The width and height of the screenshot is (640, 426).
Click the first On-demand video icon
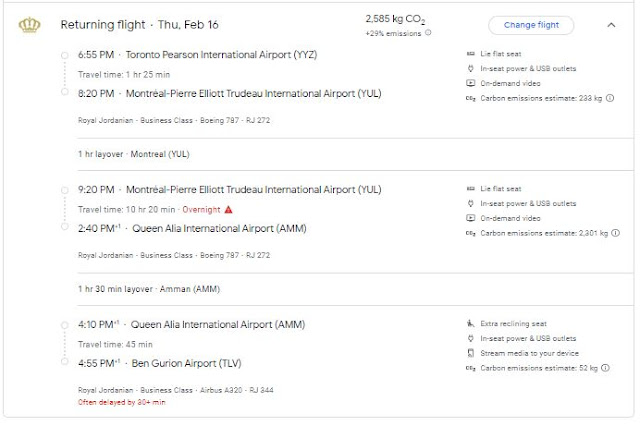(x=471, y=82)
